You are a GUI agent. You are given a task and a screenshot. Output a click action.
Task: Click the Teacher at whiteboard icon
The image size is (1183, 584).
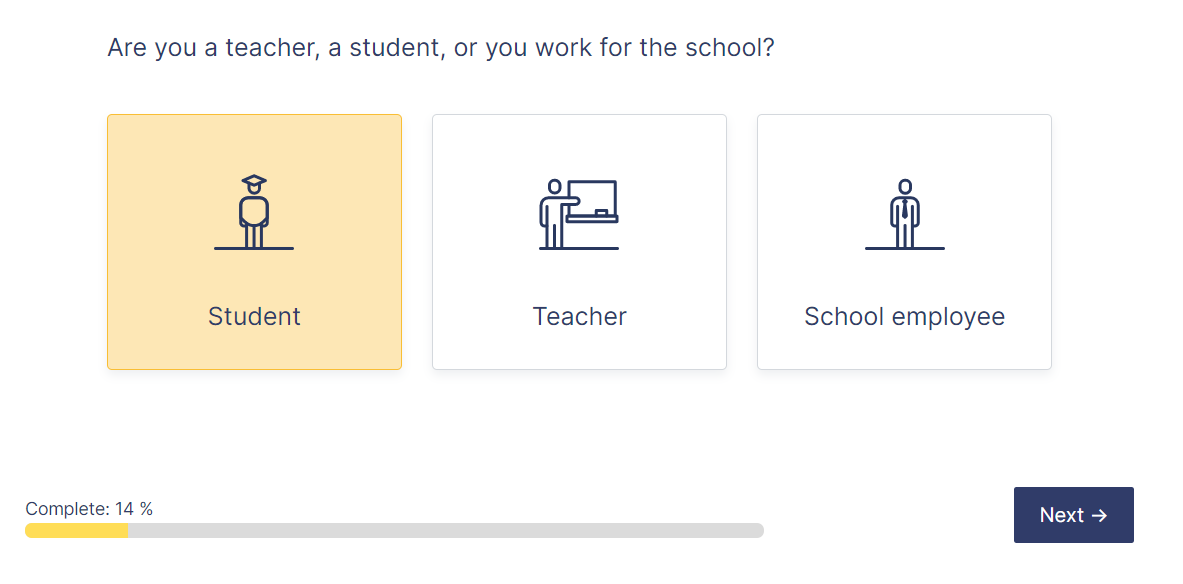(579, 214)
